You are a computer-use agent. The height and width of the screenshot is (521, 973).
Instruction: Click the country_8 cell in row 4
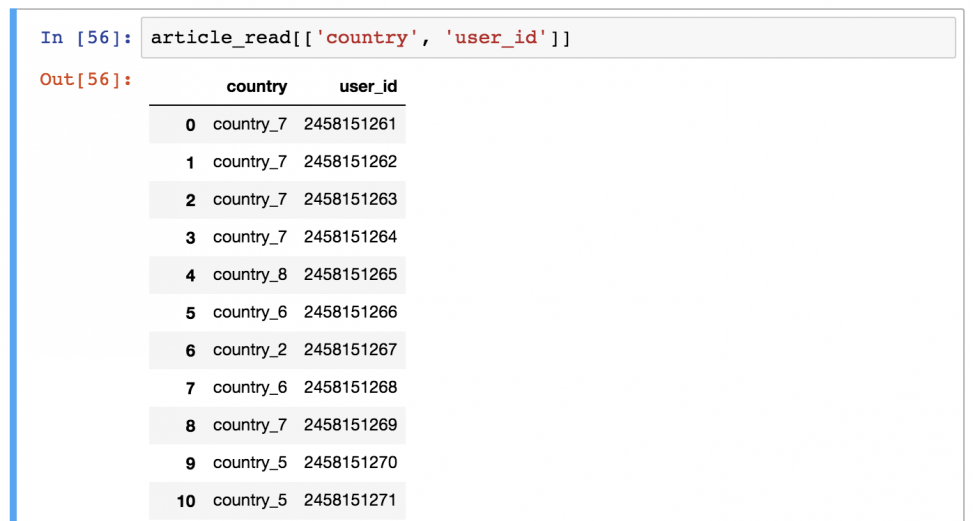pos(250,275)
